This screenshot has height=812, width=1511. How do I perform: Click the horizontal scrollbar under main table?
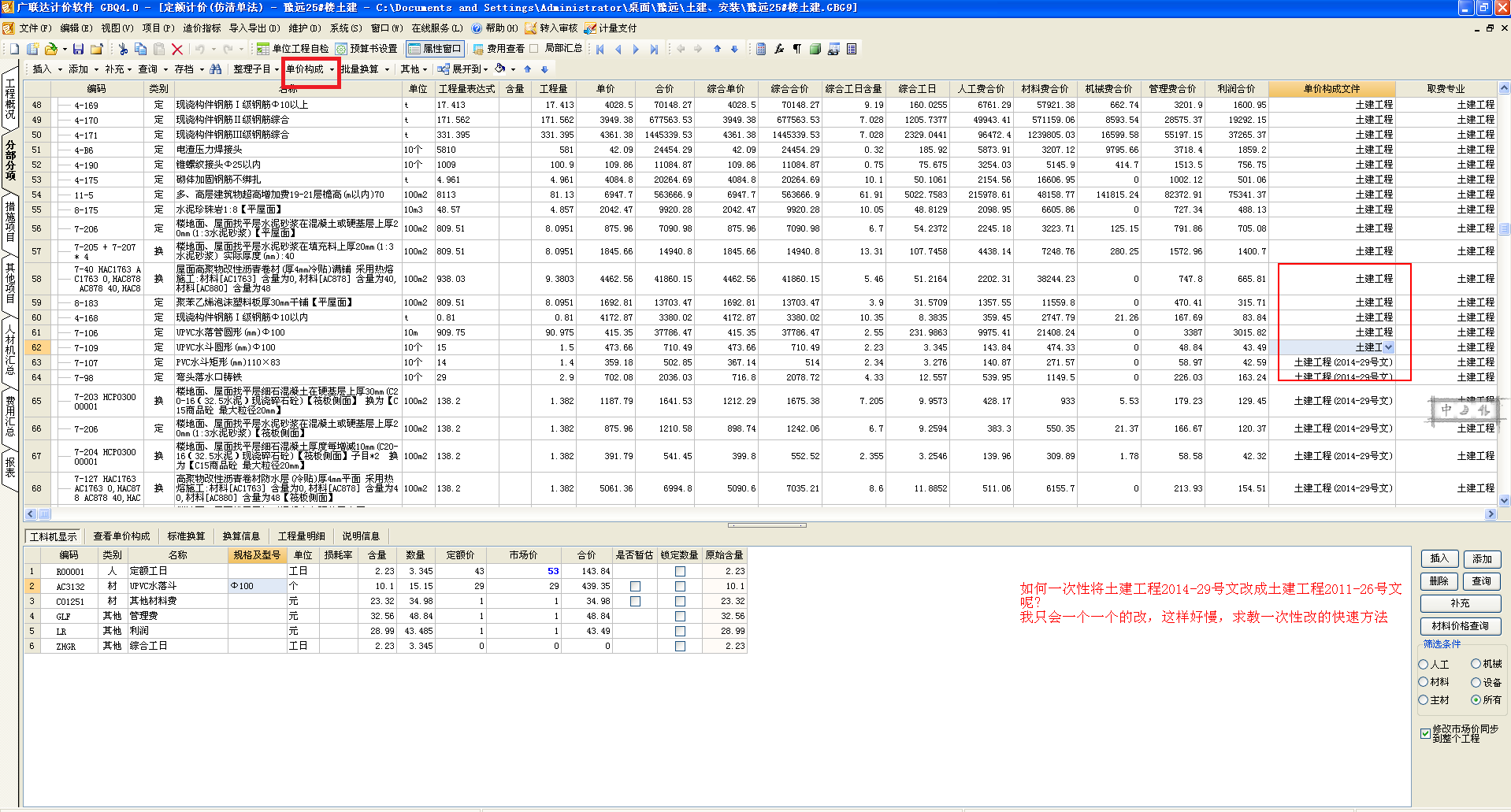pyautogui.click(x=760, y=514)
